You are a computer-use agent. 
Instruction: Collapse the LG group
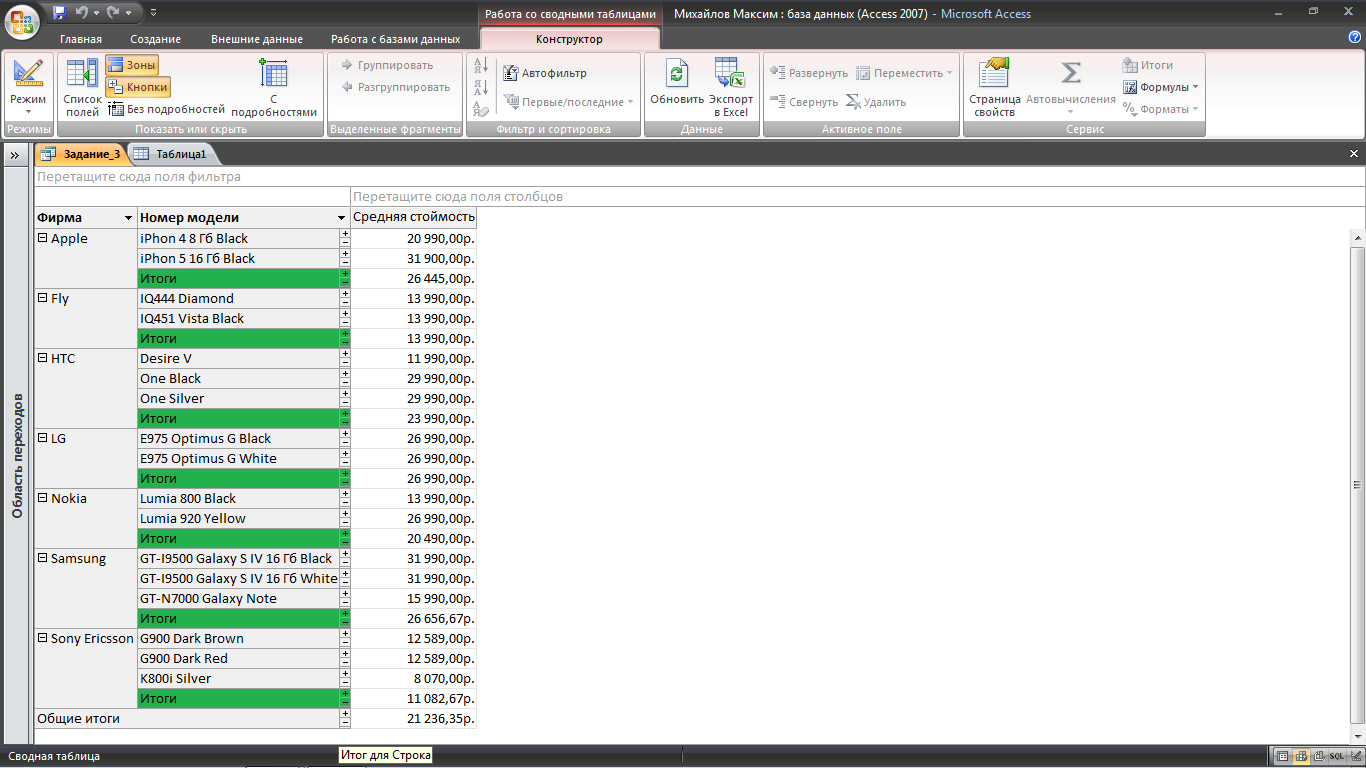[x=42, y=438]
